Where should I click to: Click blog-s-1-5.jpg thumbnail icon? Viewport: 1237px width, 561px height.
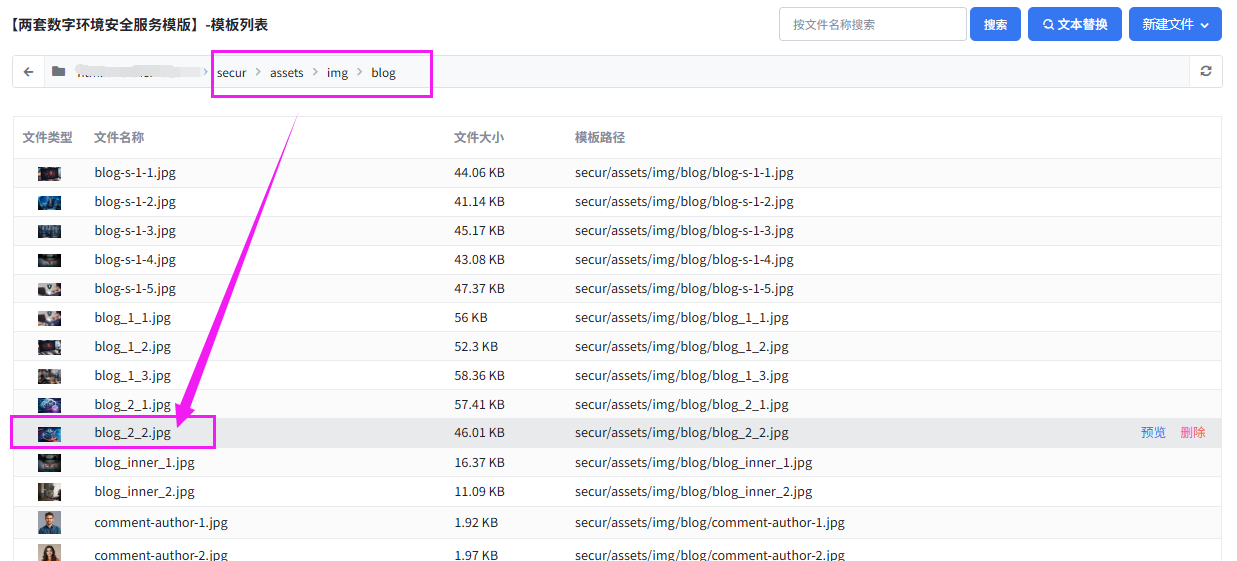click(x=49, y=289)
